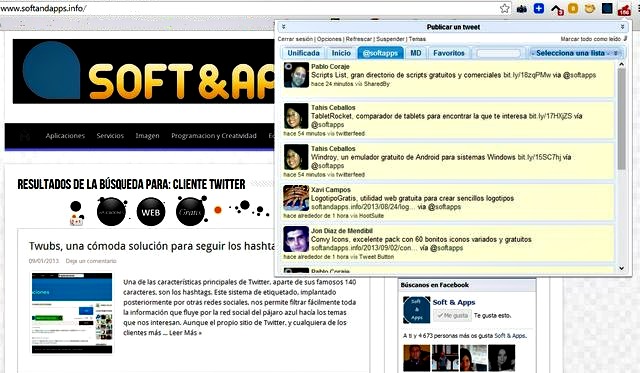The image size is (640, 373).
Task: Open the black chevron extension with red badge
Action: tap(557, 9)
